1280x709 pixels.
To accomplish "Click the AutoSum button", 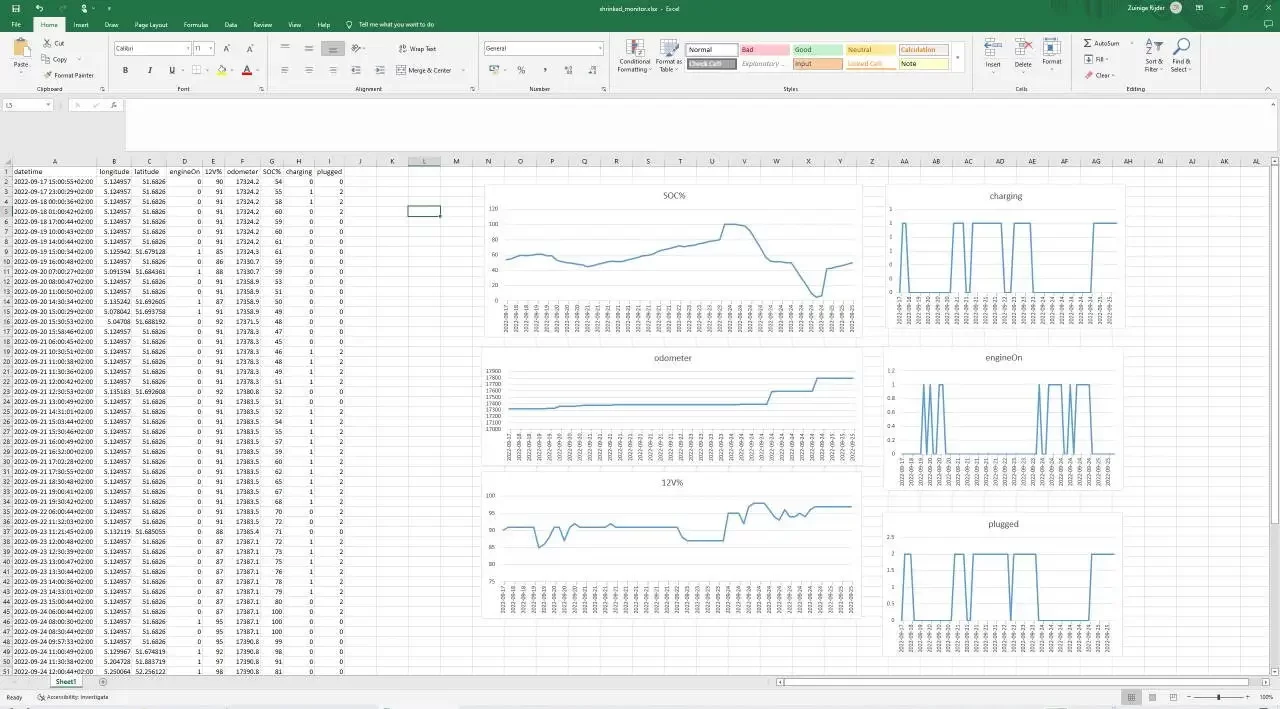I will coord(1101,43).
